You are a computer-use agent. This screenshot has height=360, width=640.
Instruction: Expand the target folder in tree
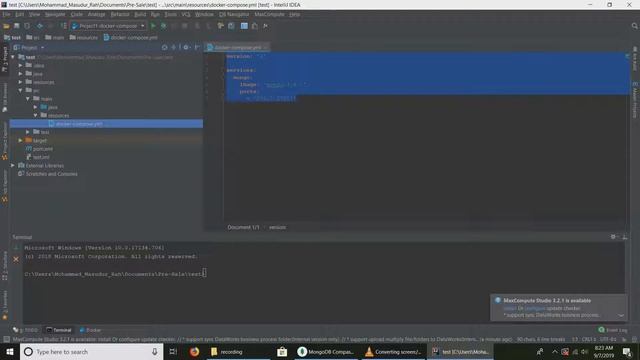coord(20,140)
